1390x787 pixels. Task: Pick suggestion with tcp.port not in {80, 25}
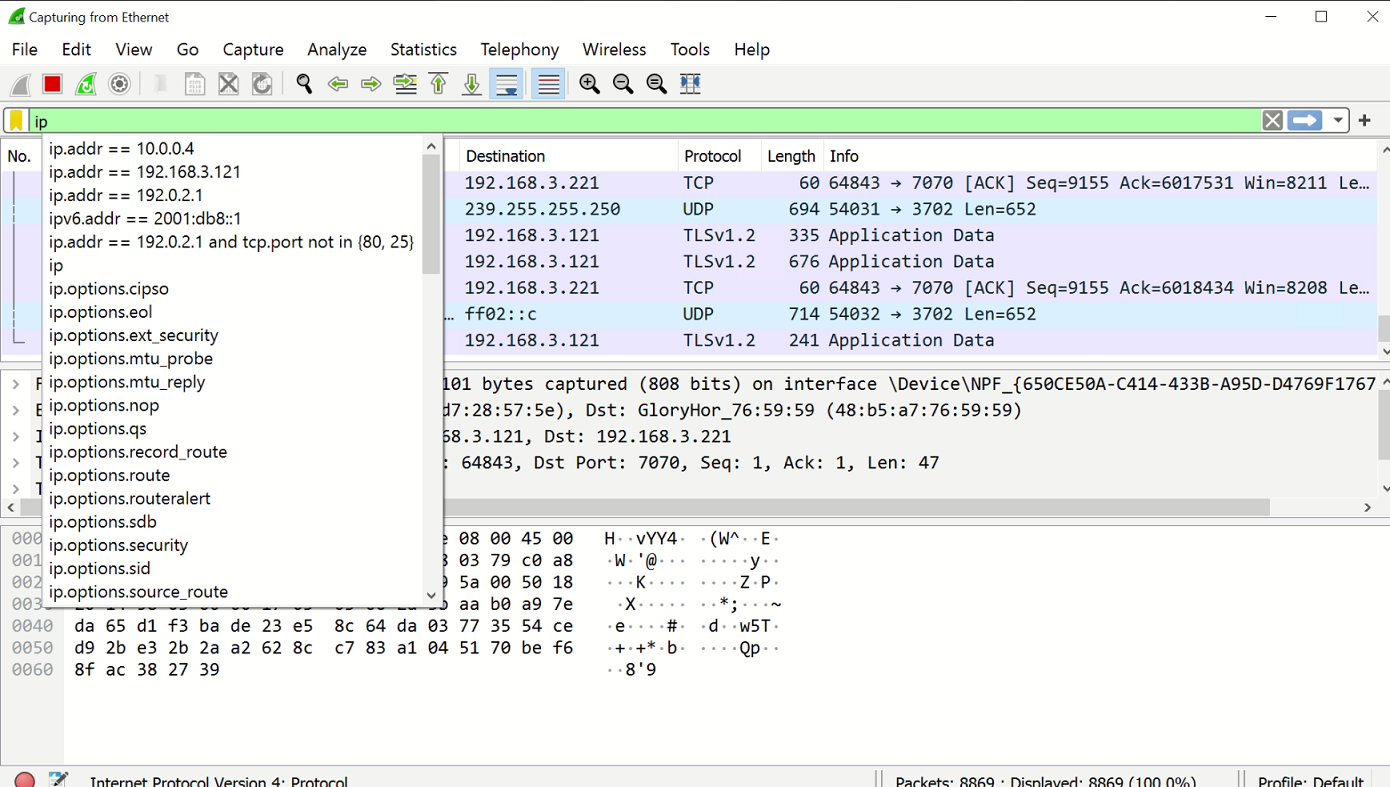coord(232,242)
